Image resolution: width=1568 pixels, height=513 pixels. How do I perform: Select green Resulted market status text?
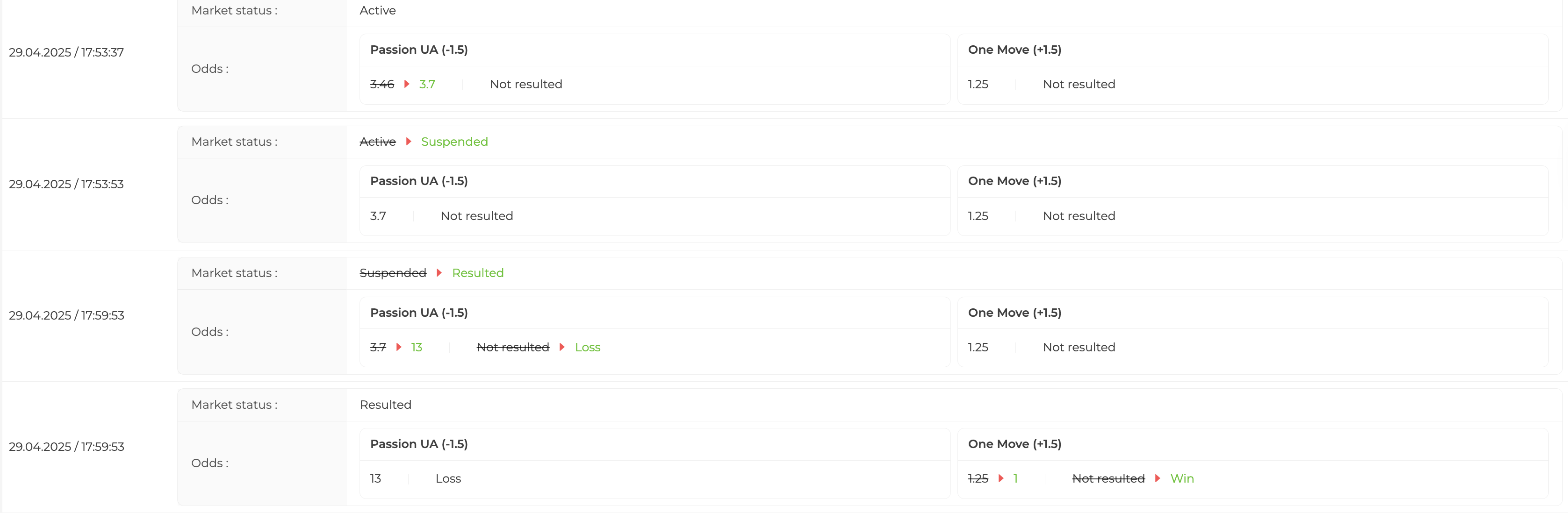[x=478, y=273]
